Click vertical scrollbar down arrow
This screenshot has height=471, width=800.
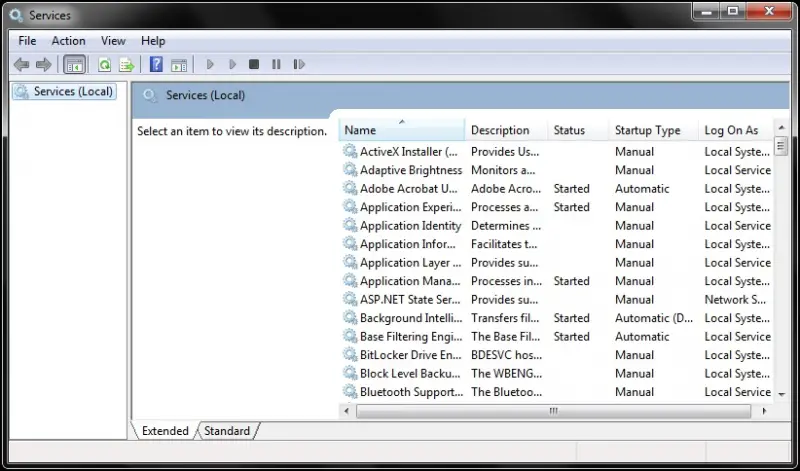pos(781,394)
